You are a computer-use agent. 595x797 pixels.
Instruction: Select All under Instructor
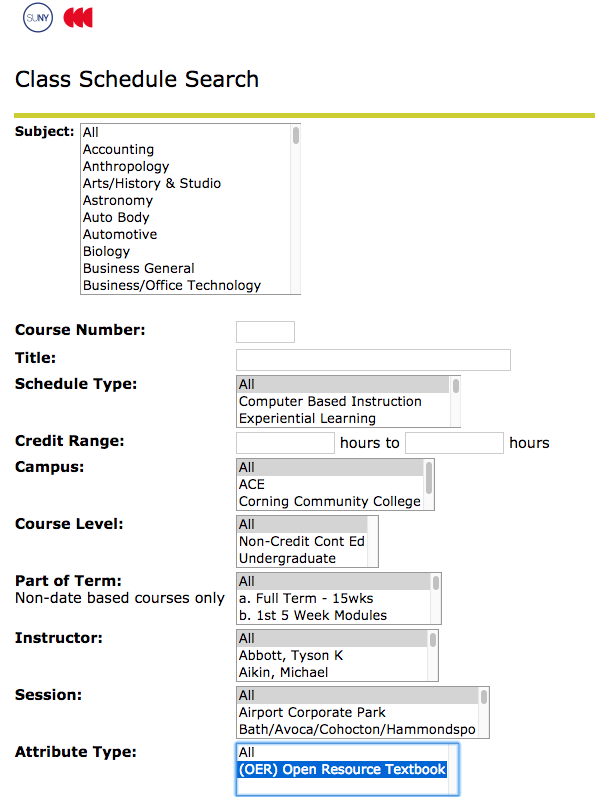coord(332,638)
